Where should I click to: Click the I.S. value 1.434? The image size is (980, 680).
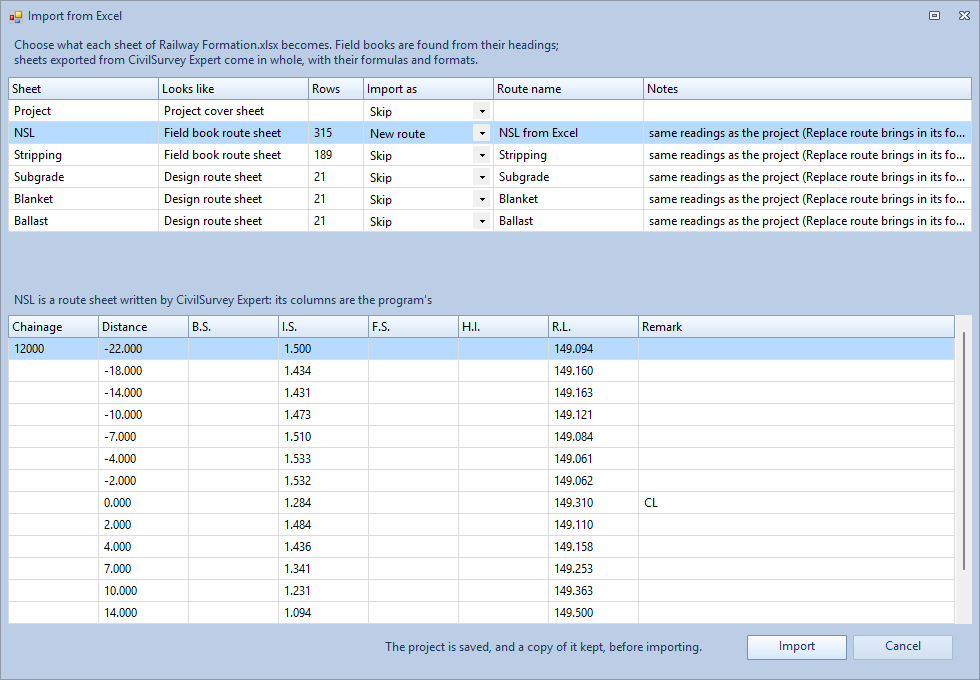click(x=323, y=371)
